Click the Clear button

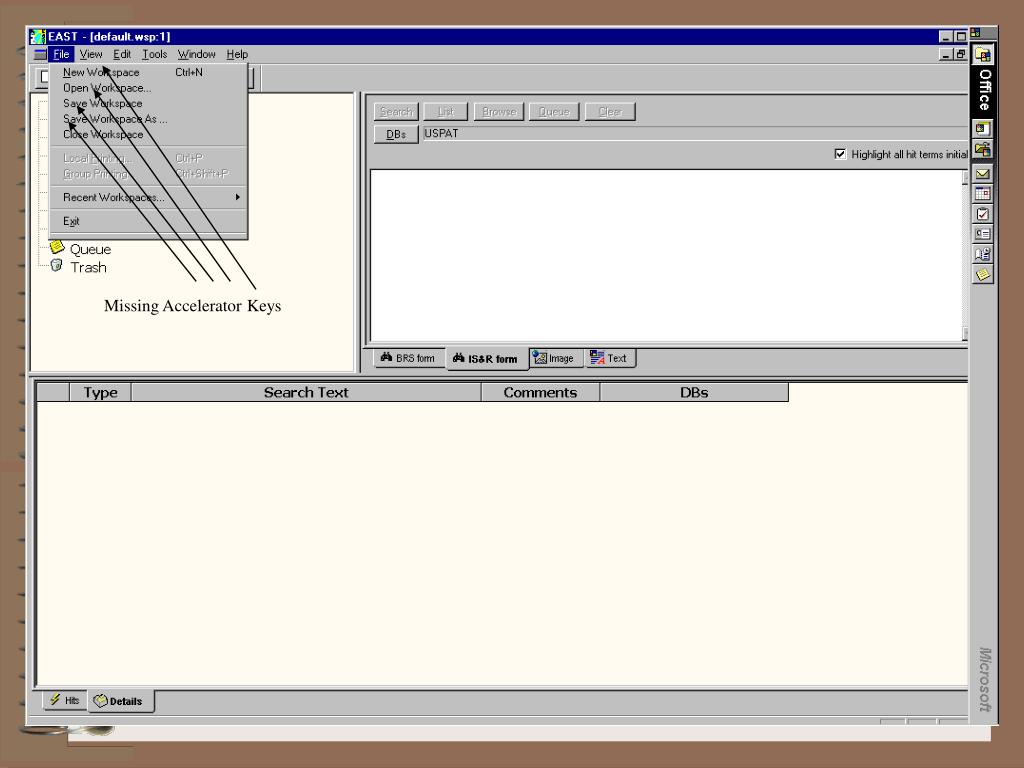point(610,112)
